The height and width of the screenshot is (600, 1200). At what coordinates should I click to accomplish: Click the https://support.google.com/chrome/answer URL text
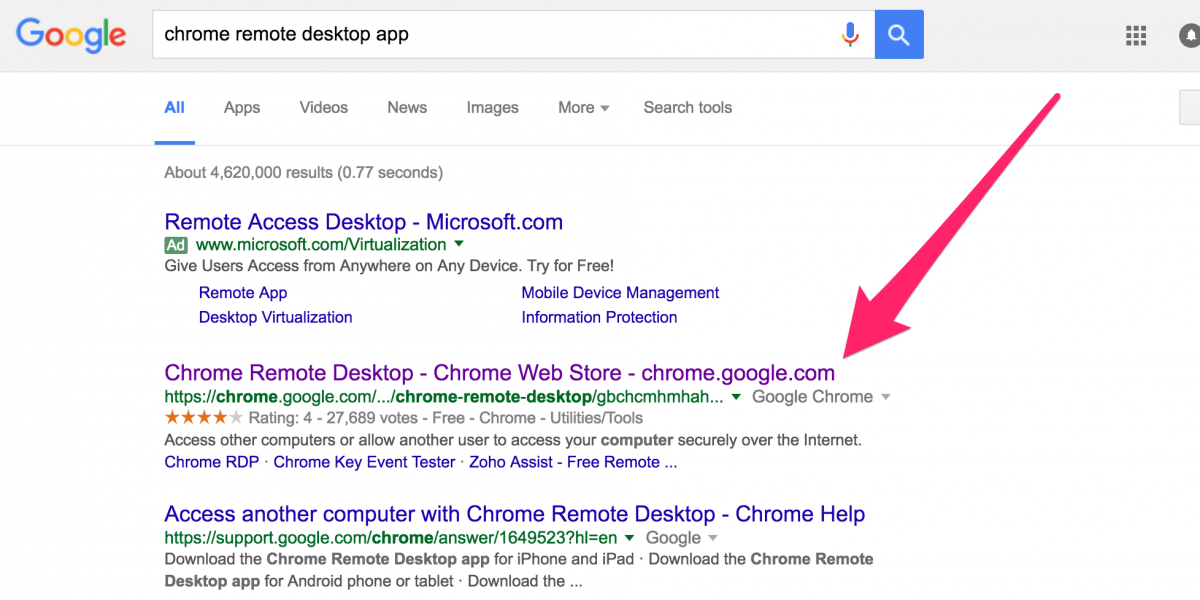tap(392, 538)
